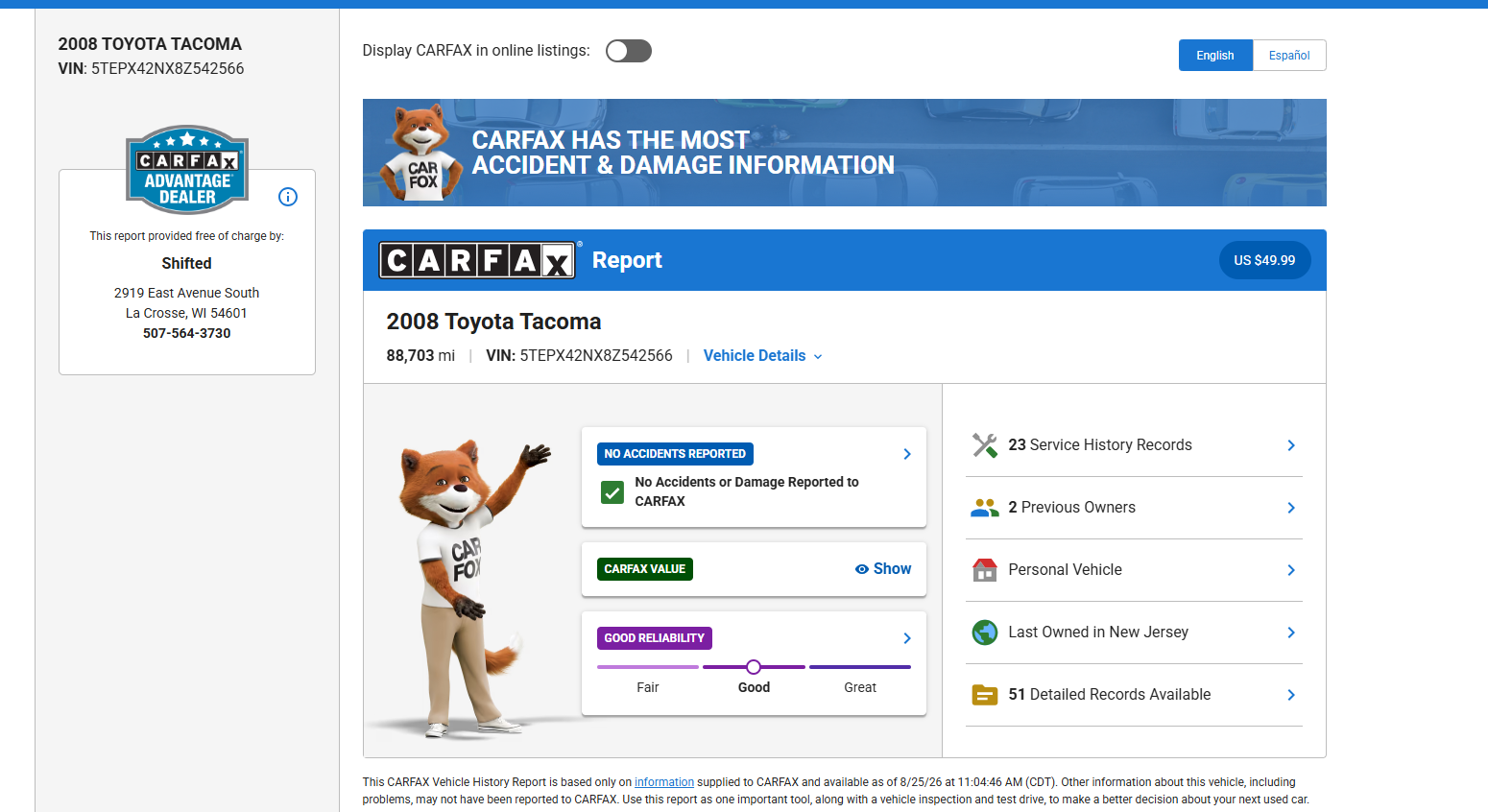Open No Accidents Reported chevron
The height and width of the screenshot is (812, 1488).
(x=907, y=454)
